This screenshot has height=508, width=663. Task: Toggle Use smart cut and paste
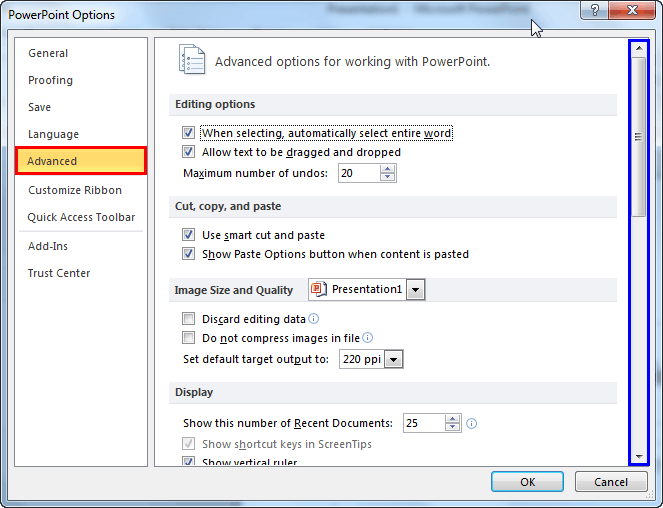tap(188, 235)
